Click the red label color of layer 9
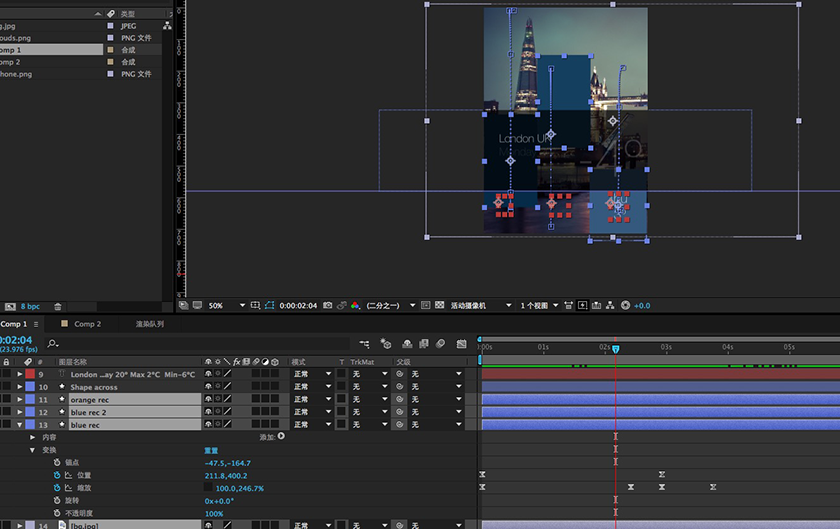 tap(30, 374)
